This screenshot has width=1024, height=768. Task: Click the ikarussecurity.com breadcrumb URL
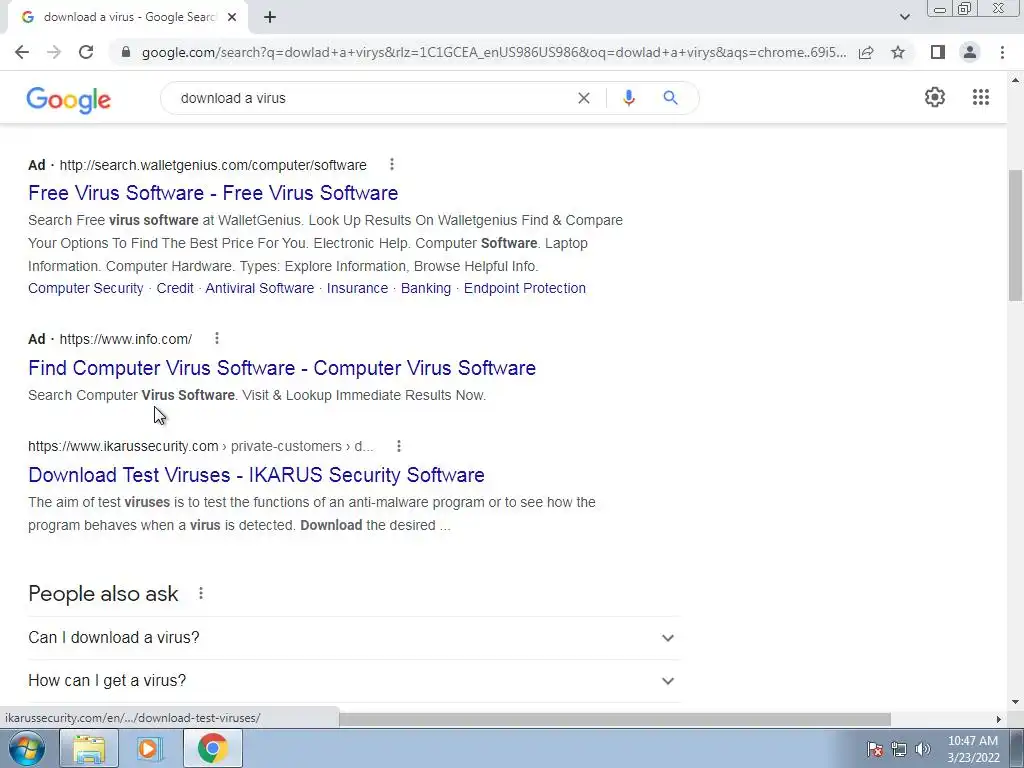pyautogui.click(x=200, y=446)
